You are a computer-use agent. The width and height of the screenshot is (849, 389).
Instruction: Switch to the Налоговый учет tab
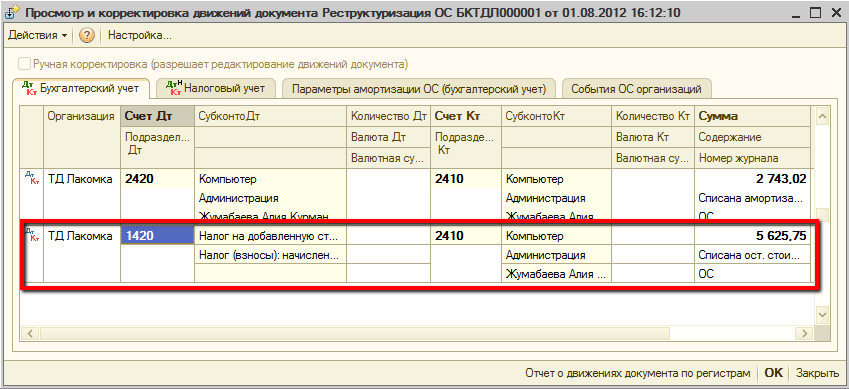[x=215, y=88]
